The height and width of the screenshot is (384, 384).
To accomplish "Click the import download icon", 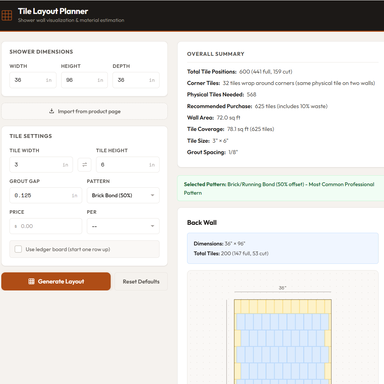I will pyautogui.click(x=51, y=111).
